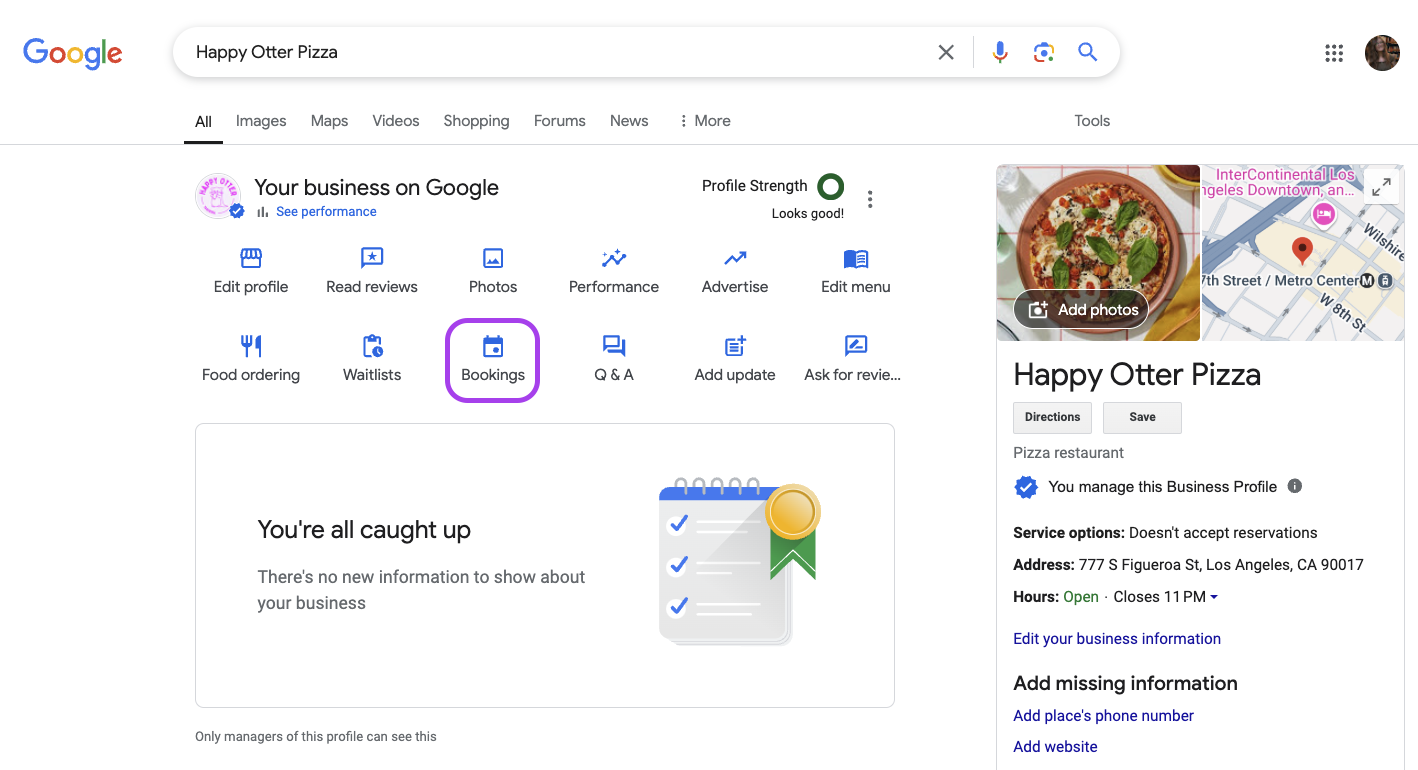
Task: Click Add website link
Action: click(1055, 747)
